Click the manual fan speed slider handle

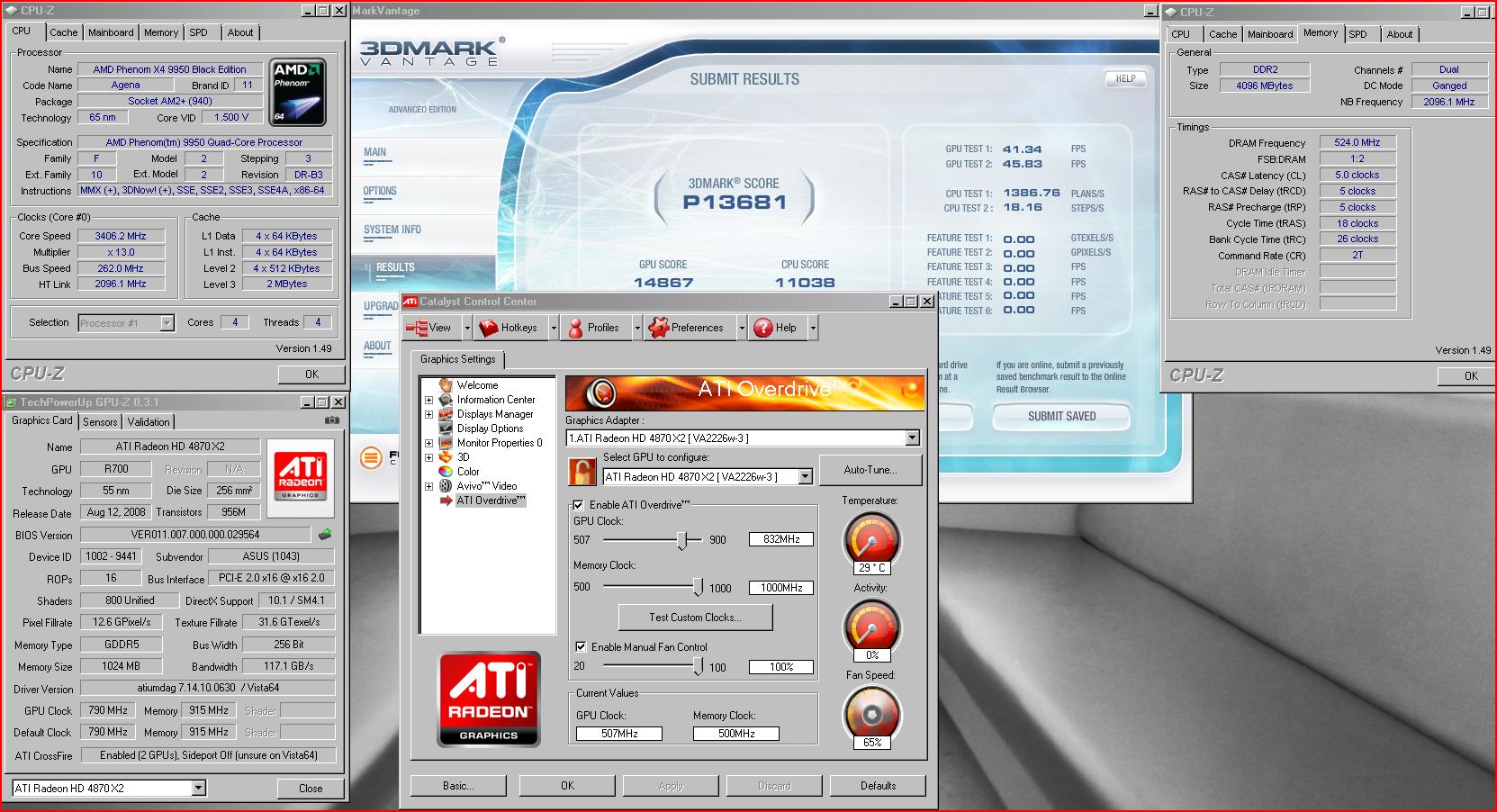[698, 666]
